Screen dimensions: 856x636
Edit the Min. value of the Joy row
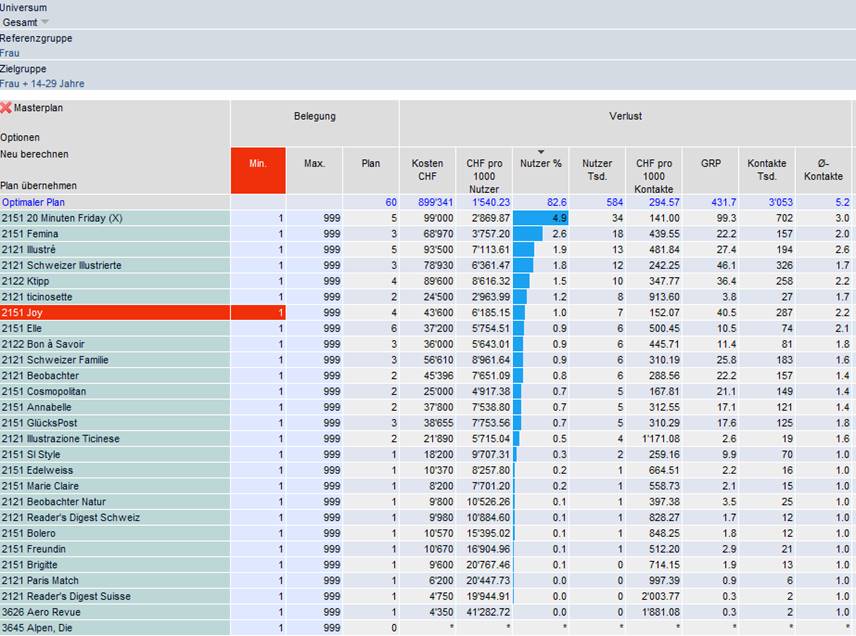point(258,313)
